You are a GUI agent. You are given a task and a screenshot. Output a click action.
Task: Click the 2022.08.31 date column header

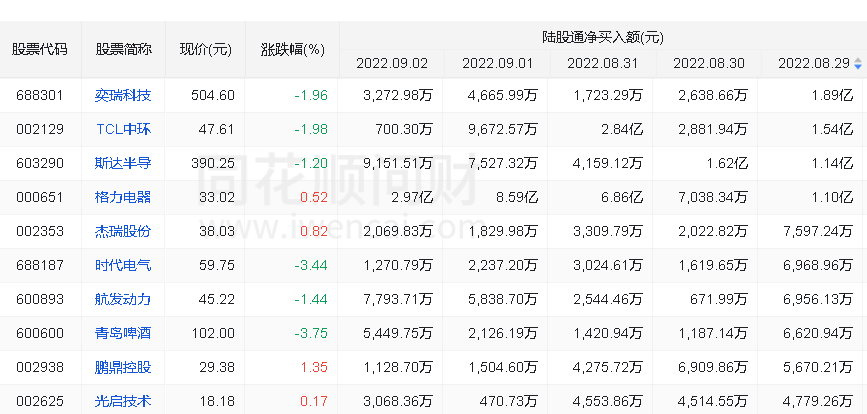603,63
